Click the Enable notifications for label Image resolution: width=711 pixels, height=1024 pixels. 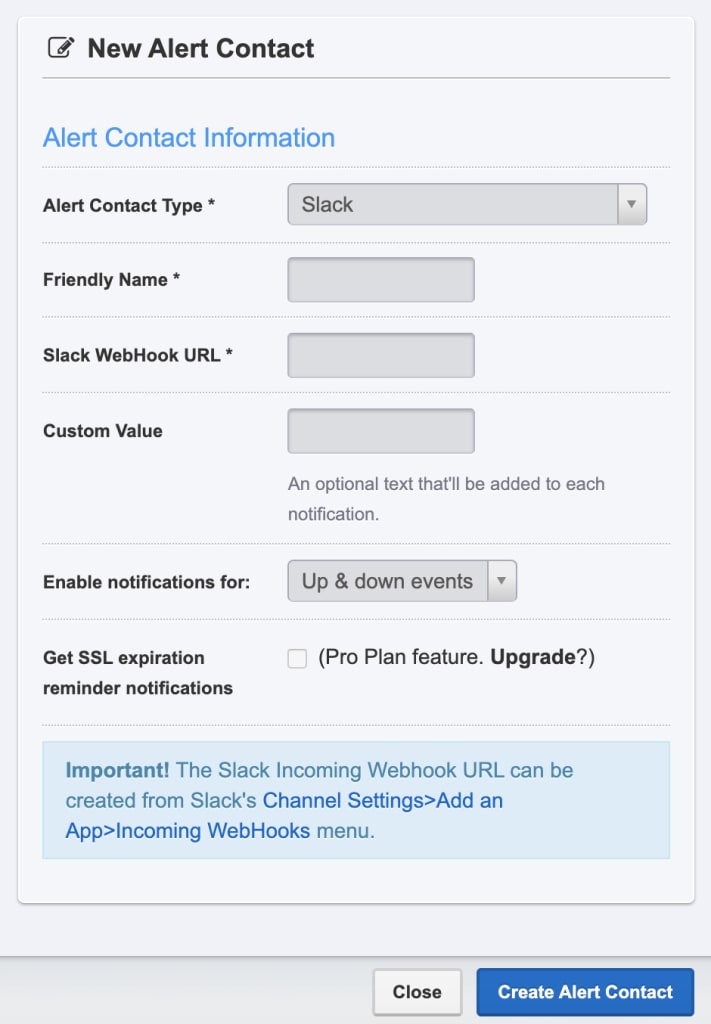tap(146, 582)
